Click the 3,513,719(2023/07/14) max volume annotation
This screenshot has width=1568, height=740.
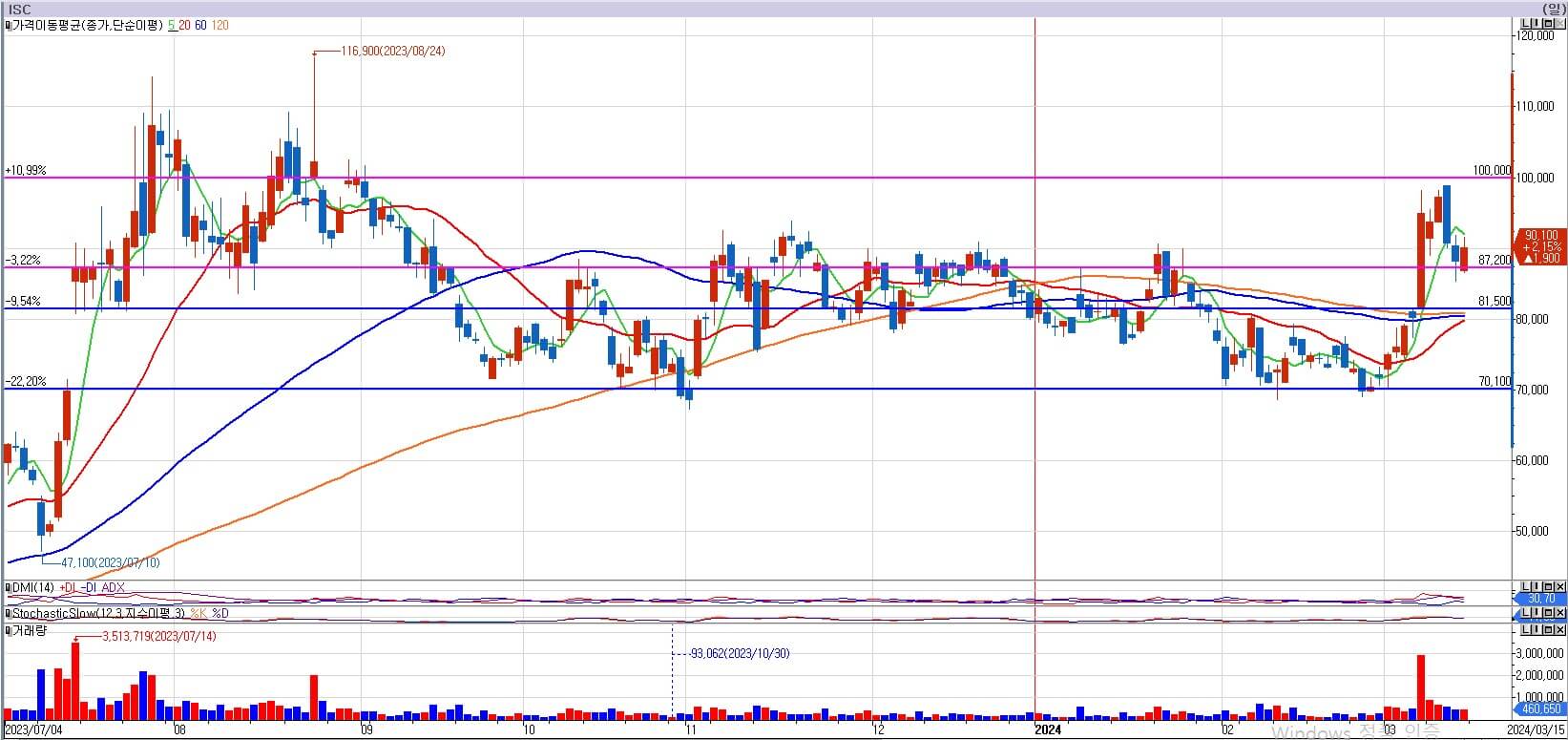[x=159, y=636]
